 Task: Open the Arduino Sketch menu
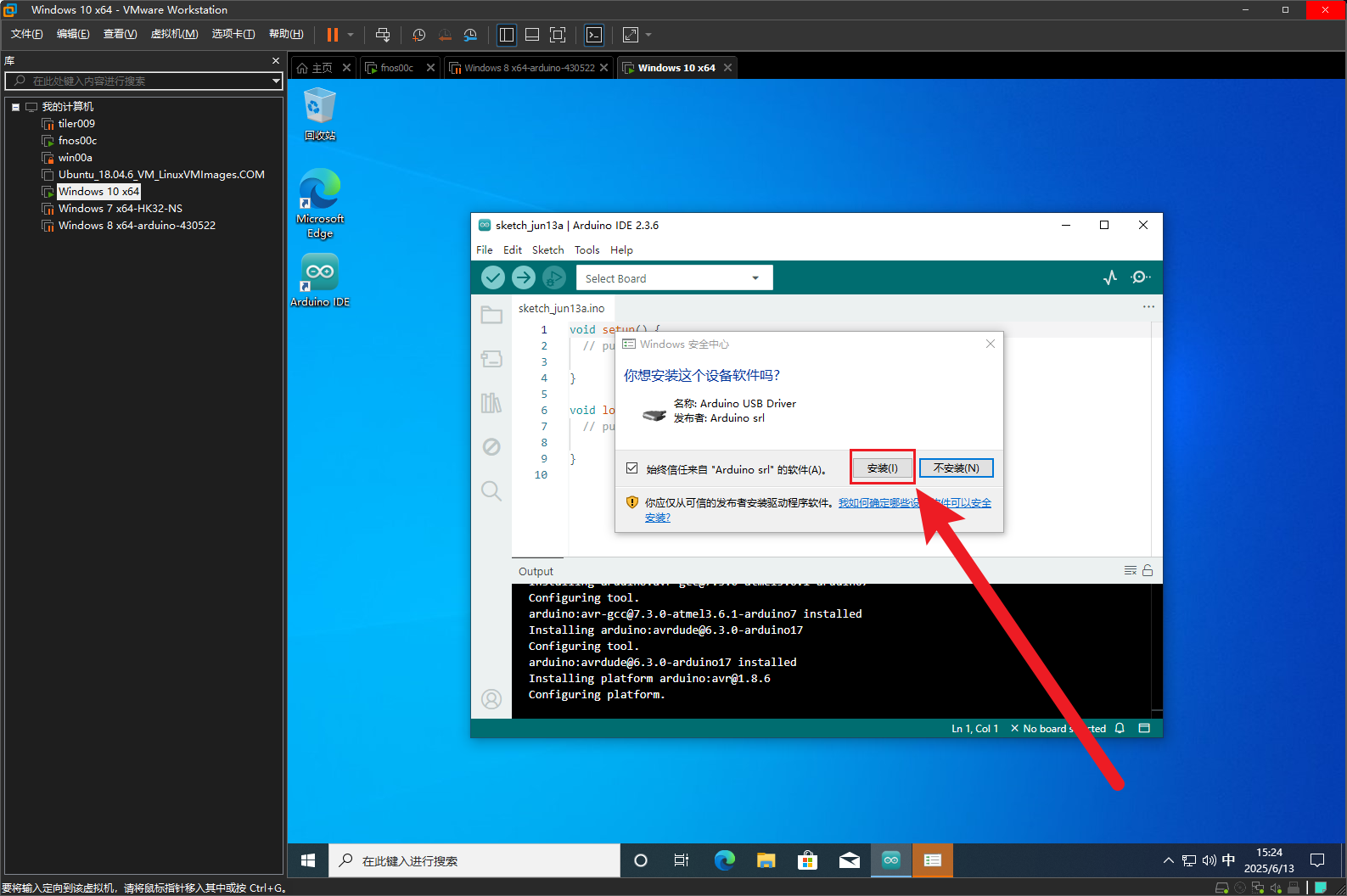[548, 250]
